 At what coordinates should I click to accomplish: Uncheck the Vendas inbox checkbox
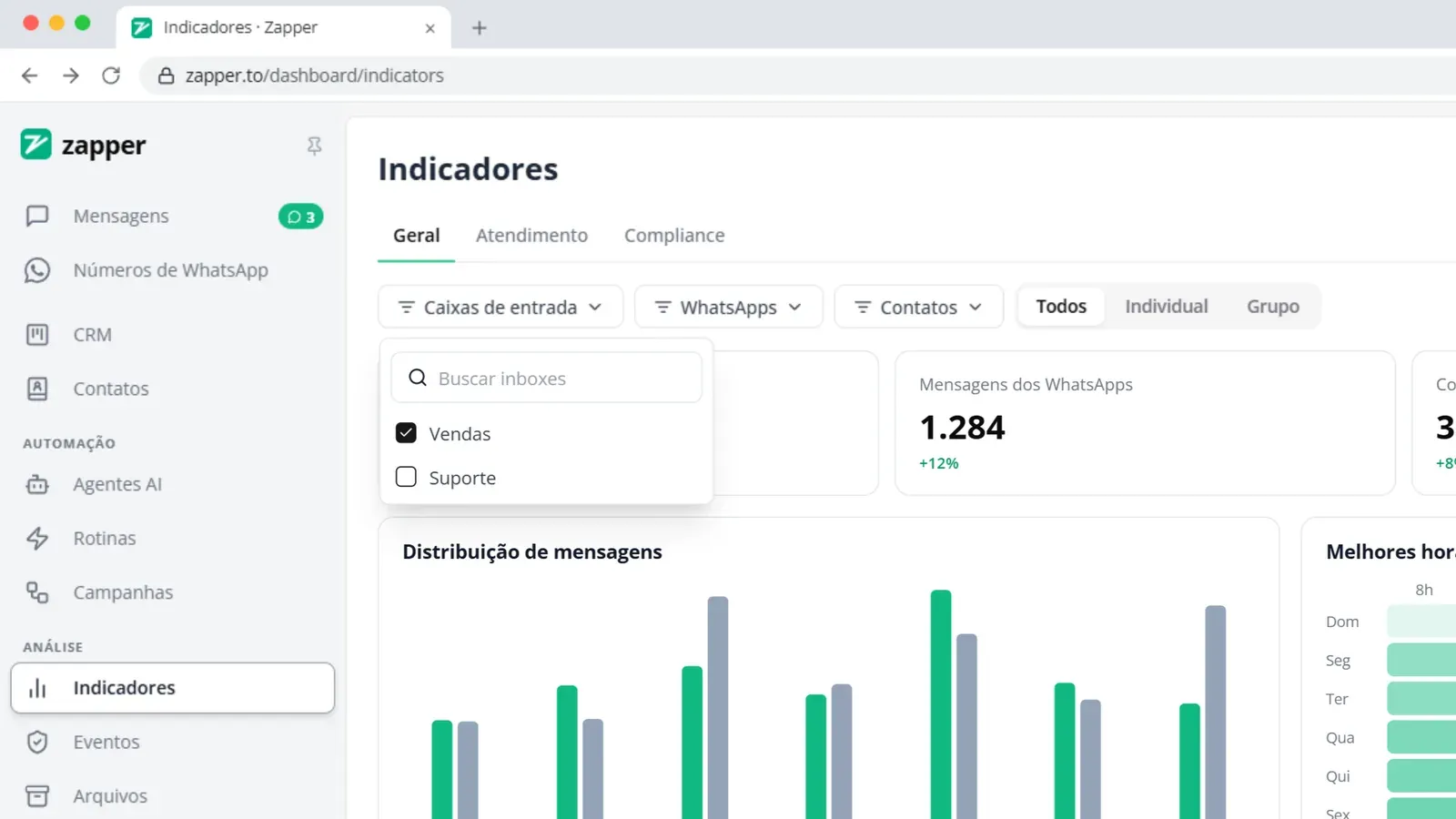[406, 433]
